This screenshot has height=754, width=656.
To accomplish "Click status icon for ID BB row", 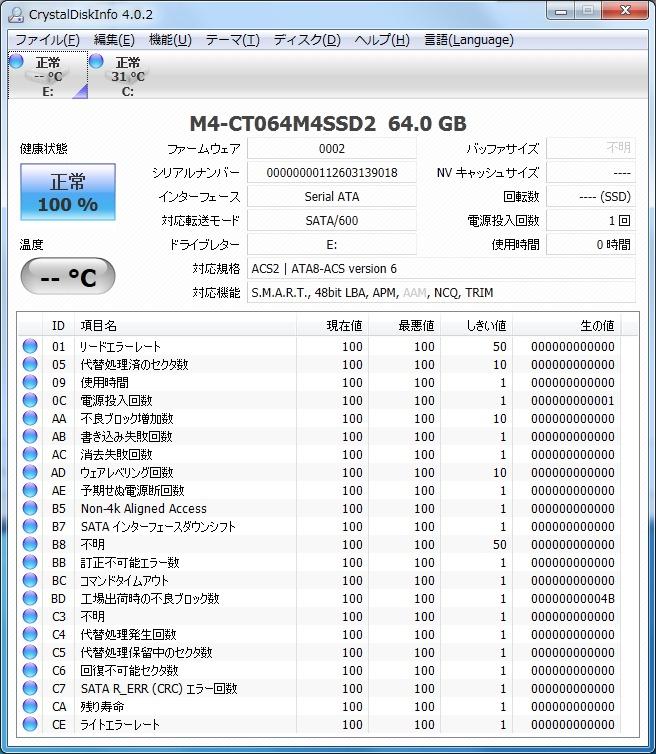I will [x=30, y=562].
